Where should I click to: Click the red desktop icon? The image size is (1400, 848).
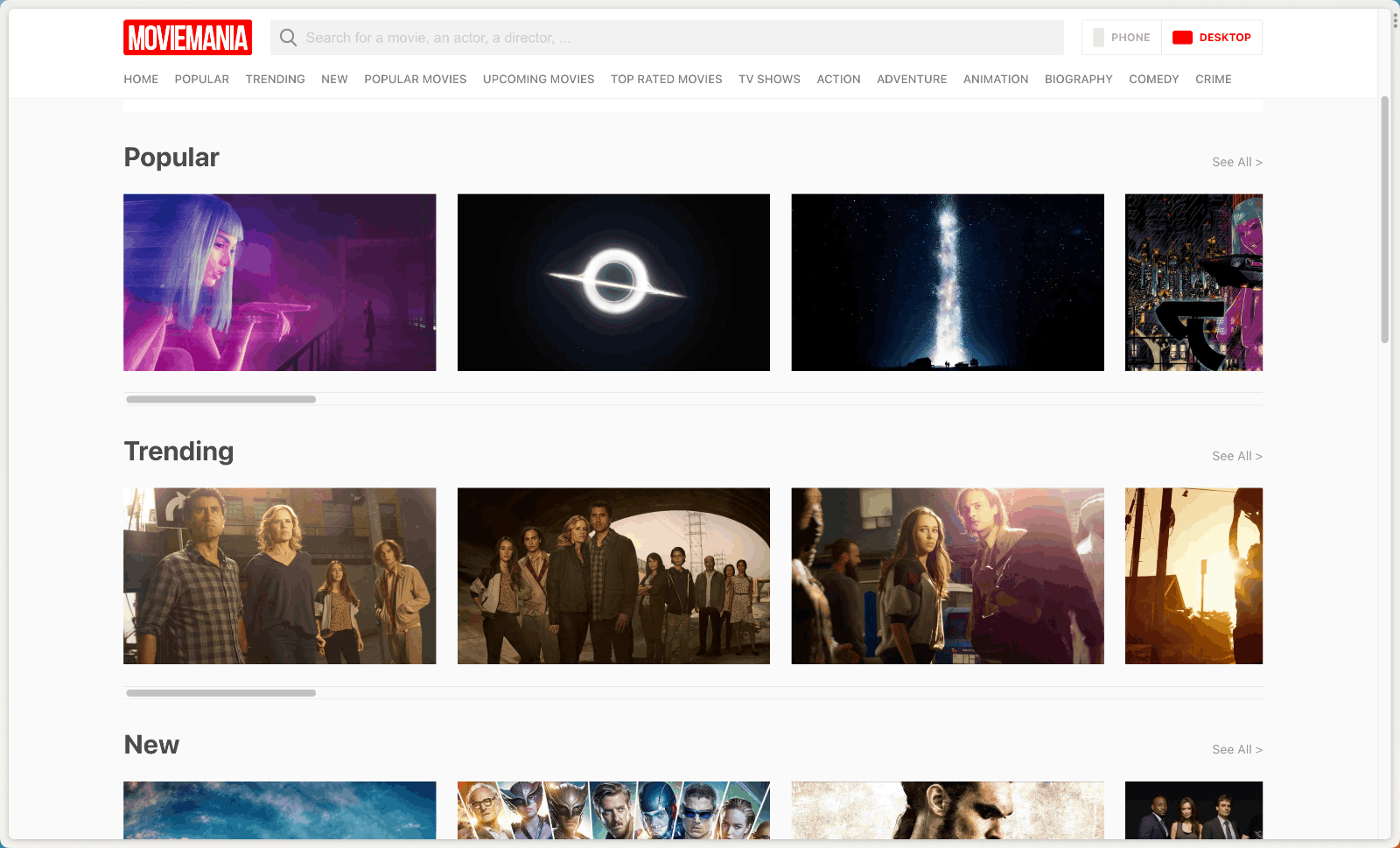tap(1182, 38)
